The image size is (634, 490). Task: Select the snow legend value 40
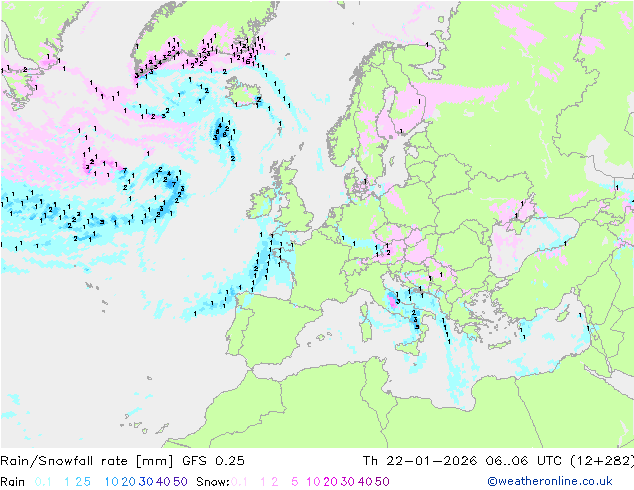coord(365,482)
